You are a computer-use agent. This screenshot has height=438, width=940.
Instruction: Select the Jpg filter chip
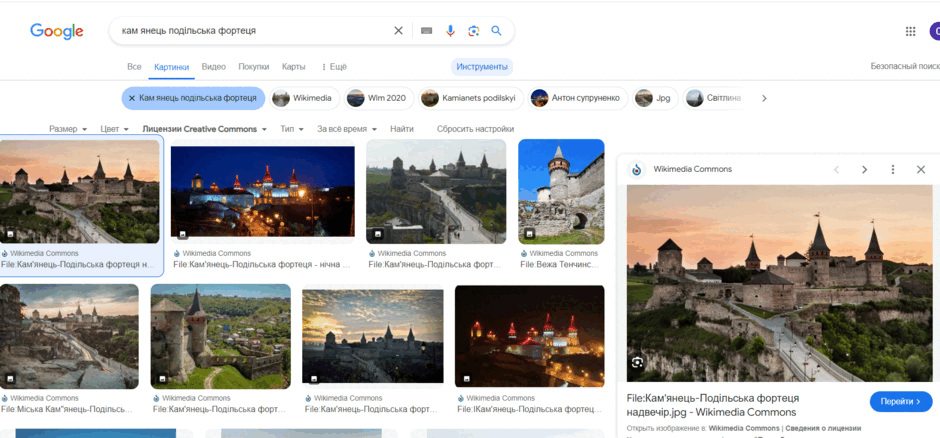655,98
